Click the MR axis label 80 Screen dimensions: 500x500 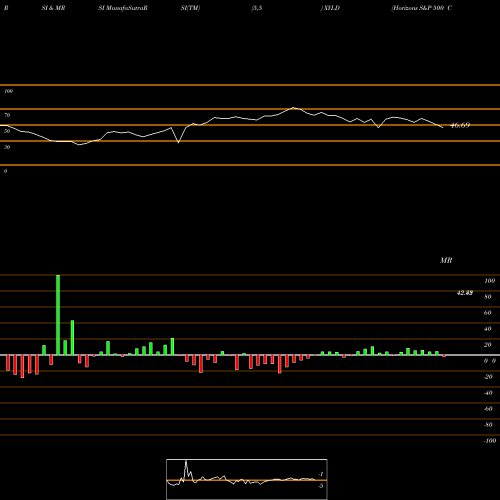(488, 297)
